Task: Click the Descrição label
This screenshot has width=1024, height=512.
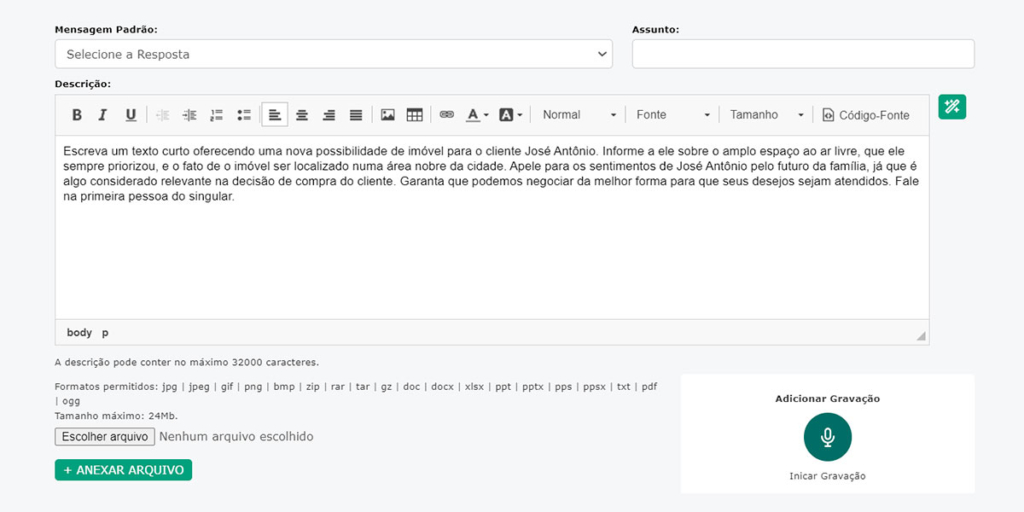Action: click(x=83, y=84)
